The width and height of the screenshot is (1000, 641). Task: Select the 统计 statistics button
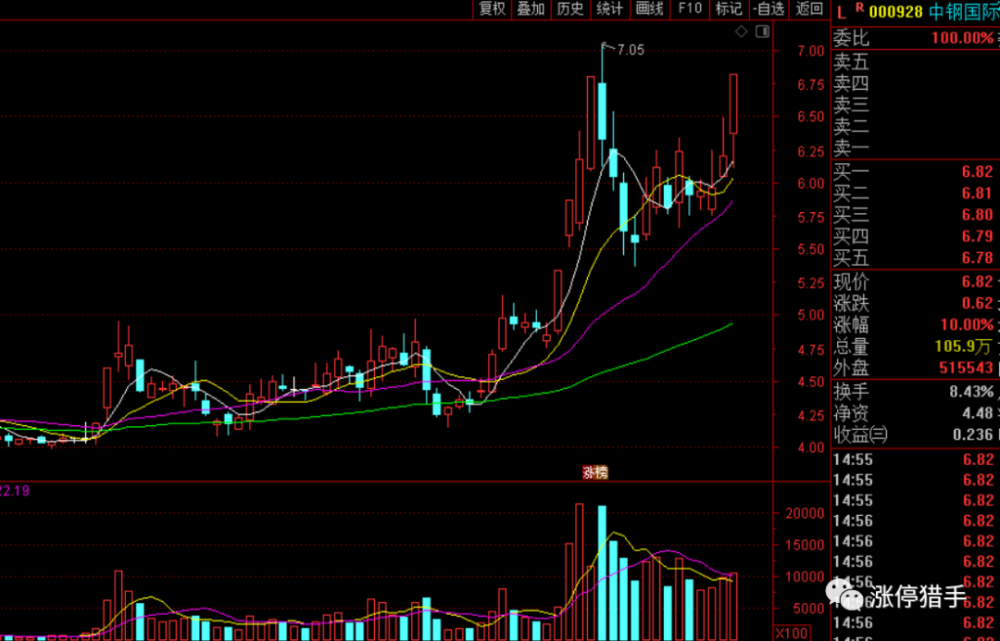pyautogui.click(x=610, y=9)
